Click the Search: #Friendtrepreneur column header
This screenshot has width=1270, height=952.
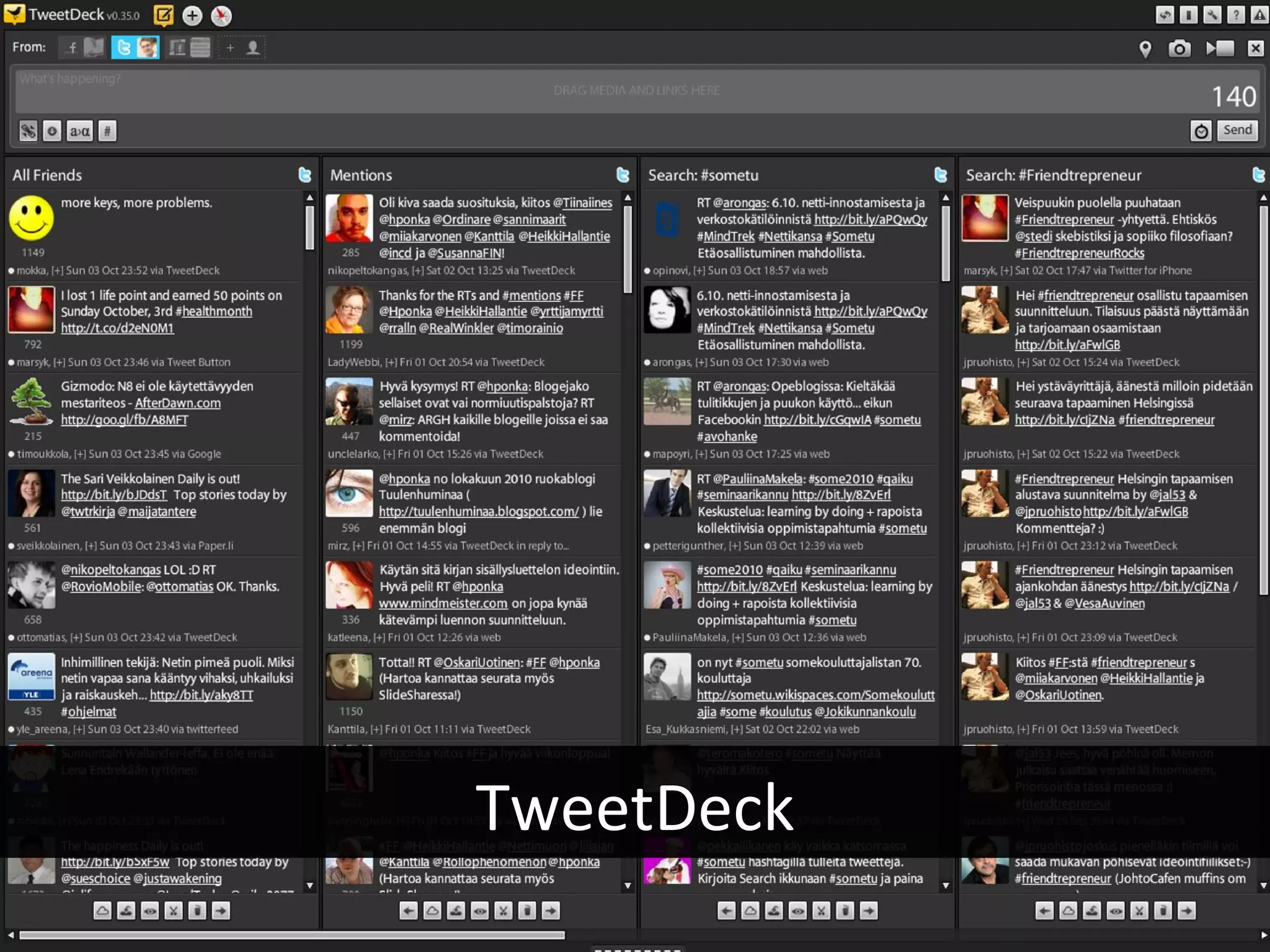tap(1054, 175)
